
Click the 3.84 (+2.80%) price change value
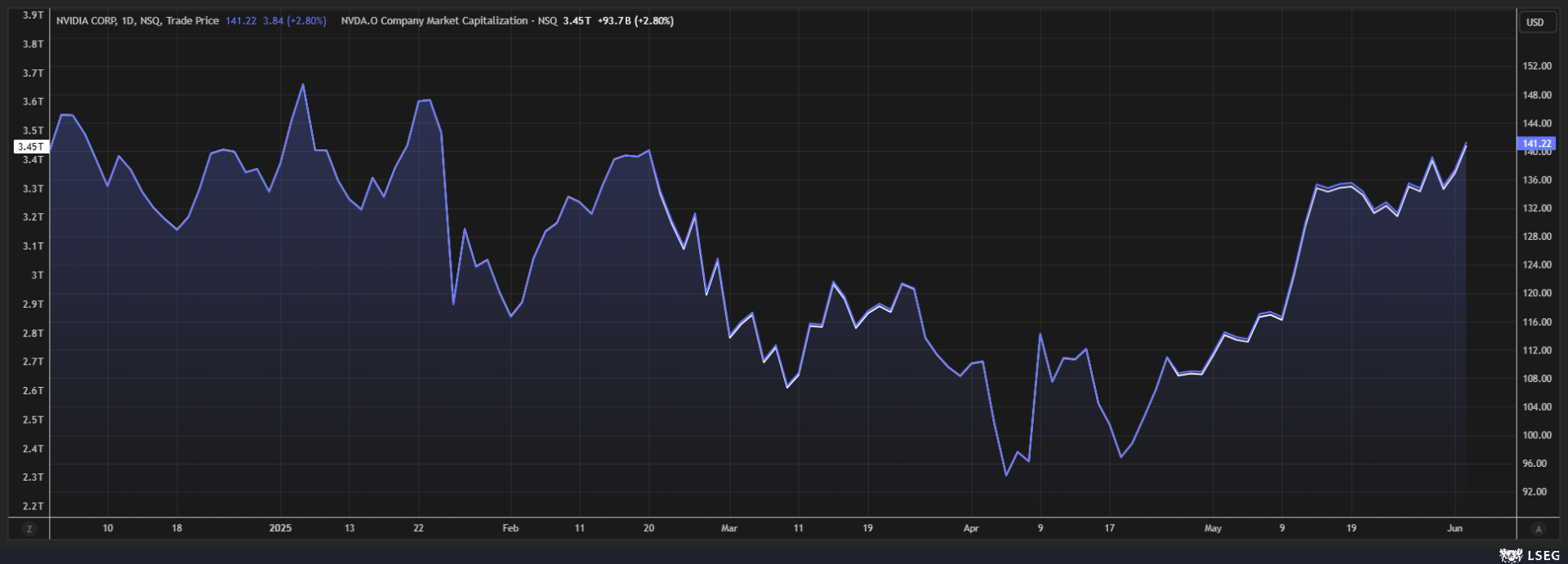tap(295, 21)
